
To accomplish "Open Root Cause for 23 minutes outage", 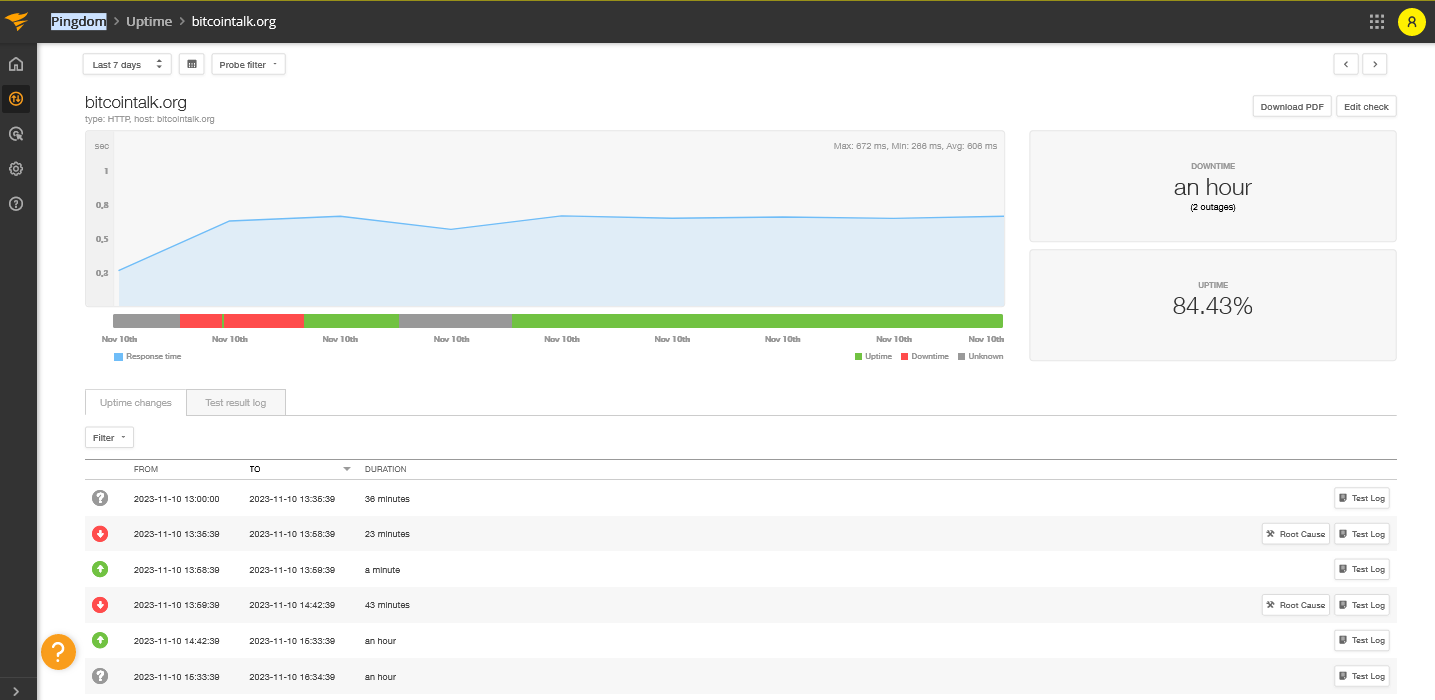I will click(x=1296, y=534).
